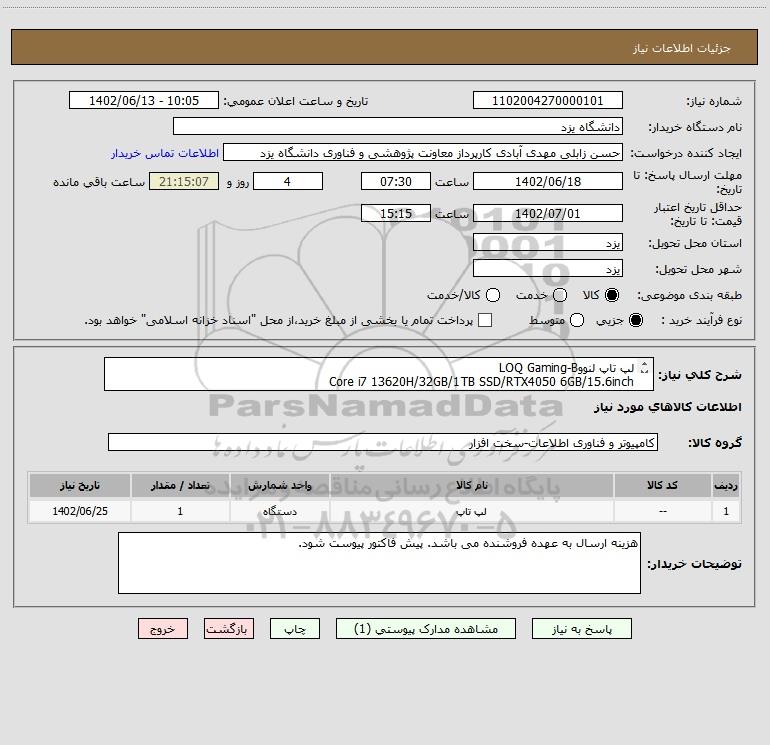Click the -- item code cell
This screenshot has width=770, height=745.
click(662, 511)
